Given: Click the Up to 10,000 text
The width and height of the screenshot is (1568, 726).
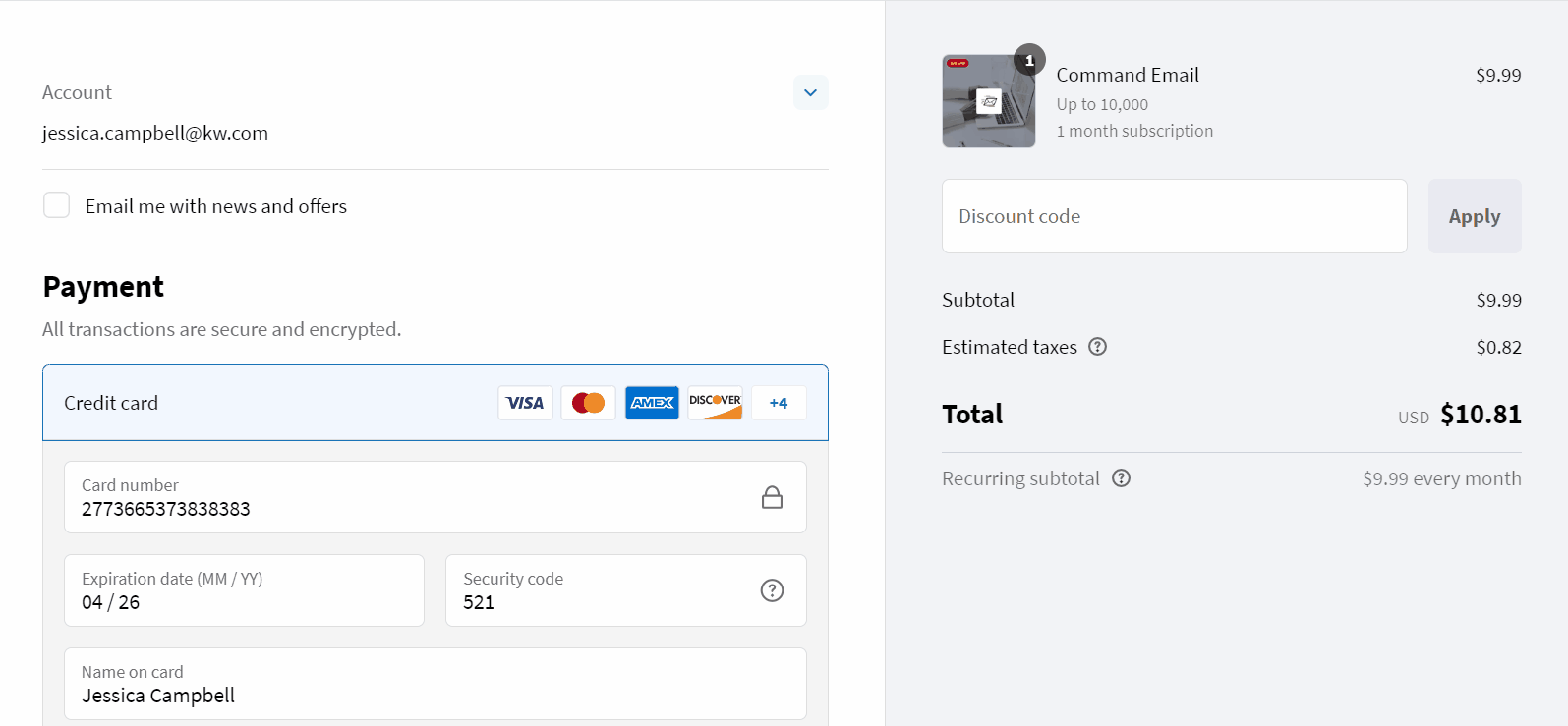Looking at the screenshot, I should [x=1102, y=104].
